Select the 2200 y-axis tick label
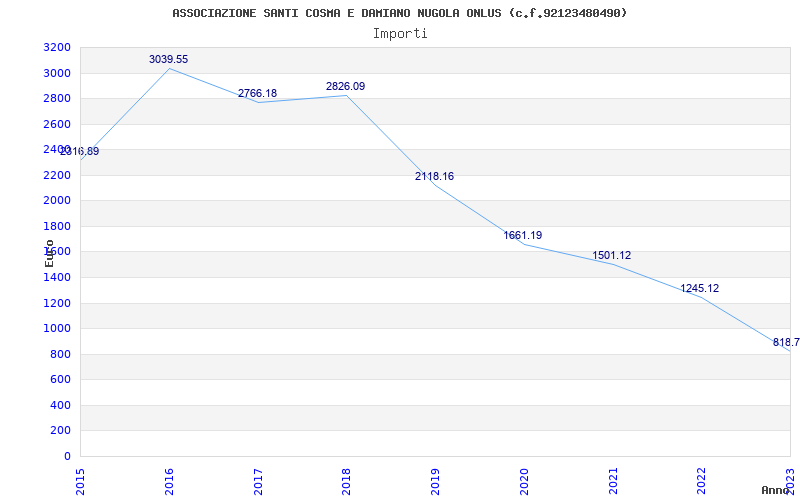Image resolution: width=800 pixels, height=500 pixels. pyautogui.click(x=57, y=176)
